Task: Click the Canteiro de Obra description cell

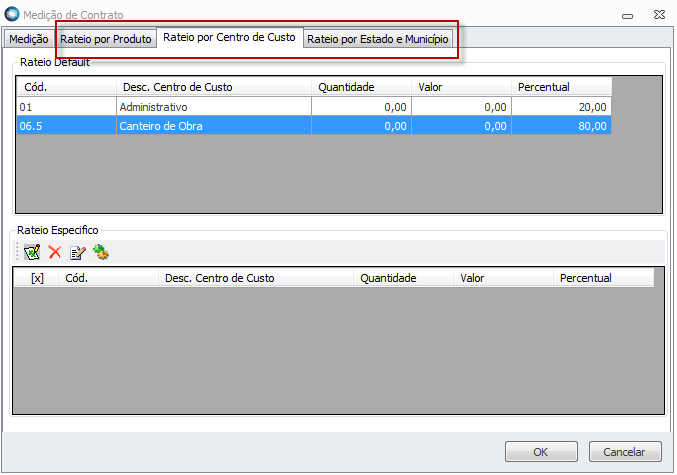Action: (214, 126)
